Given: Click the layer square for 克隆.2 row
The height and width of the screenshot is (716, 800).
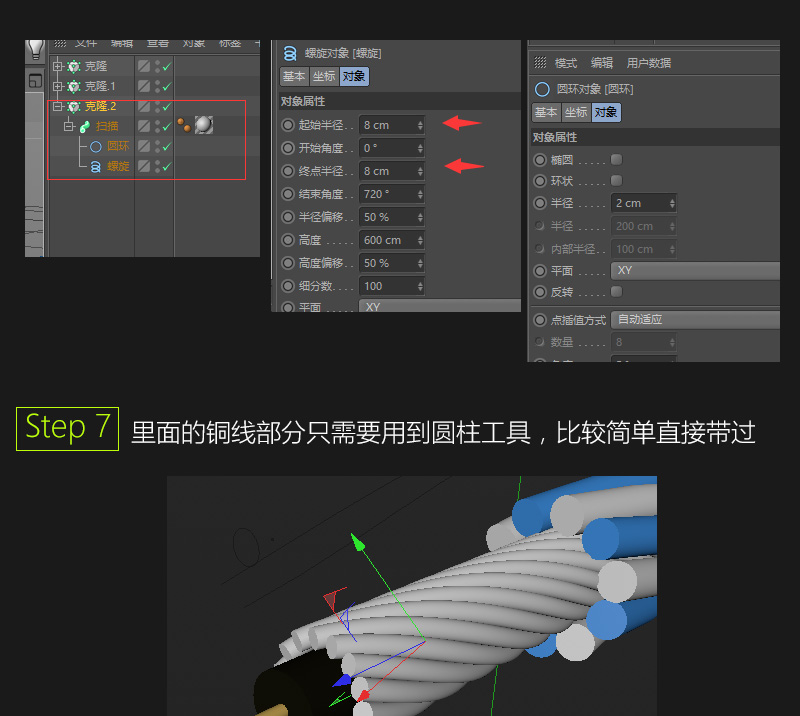Looking at the screenshot, I should (144, 106).
